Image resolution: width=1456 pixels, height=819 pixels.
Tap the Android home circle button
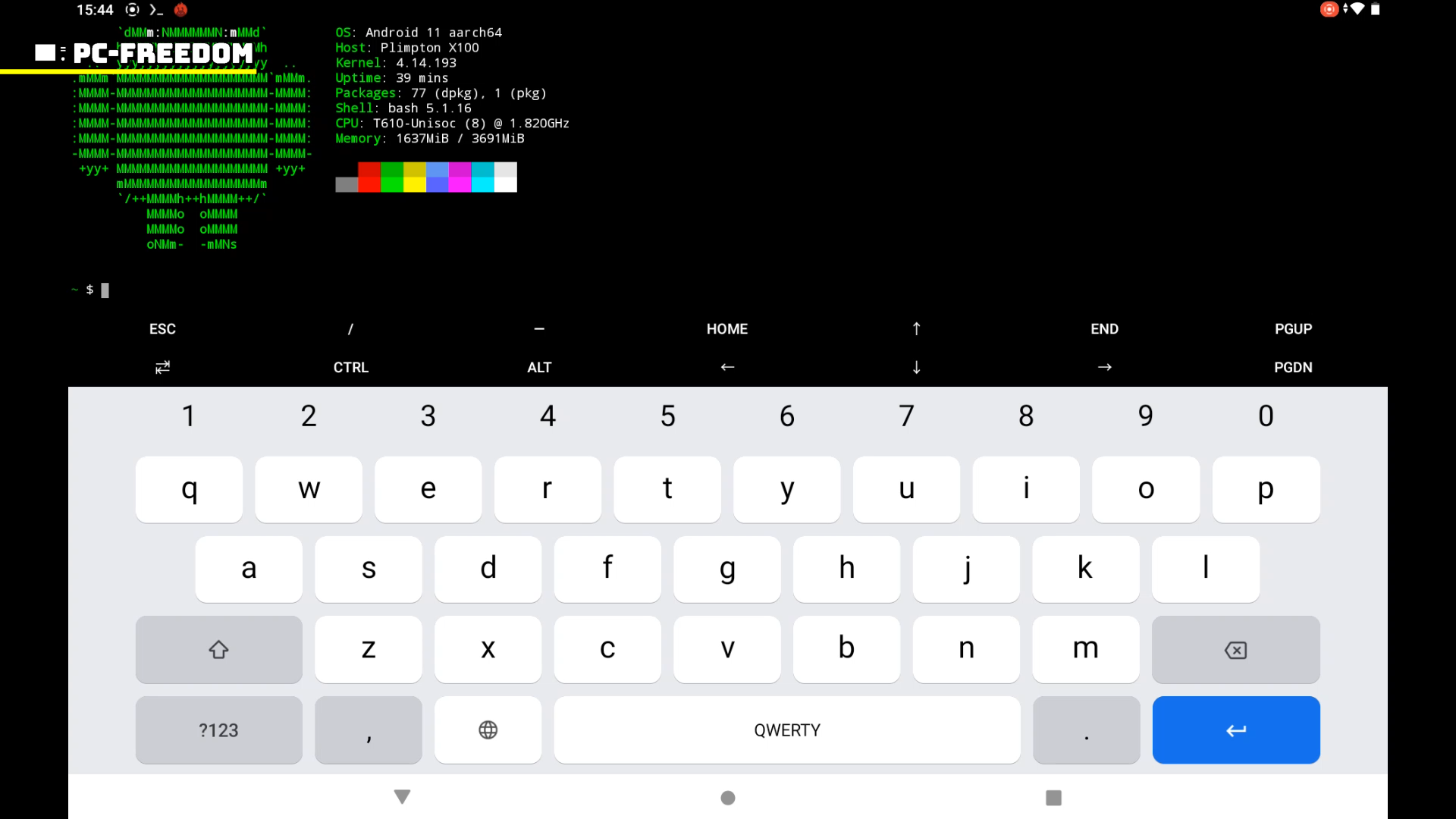point(727,797)
